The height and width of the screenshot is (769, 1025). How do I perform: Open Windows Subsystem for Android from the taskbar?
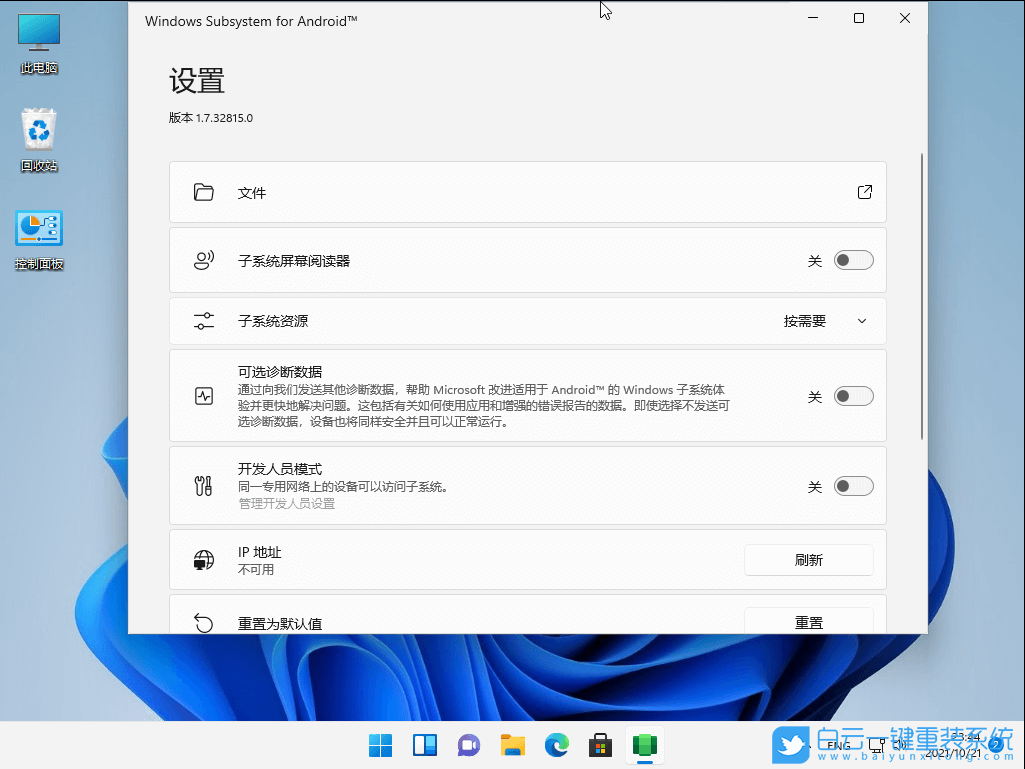tap(644, 745)
